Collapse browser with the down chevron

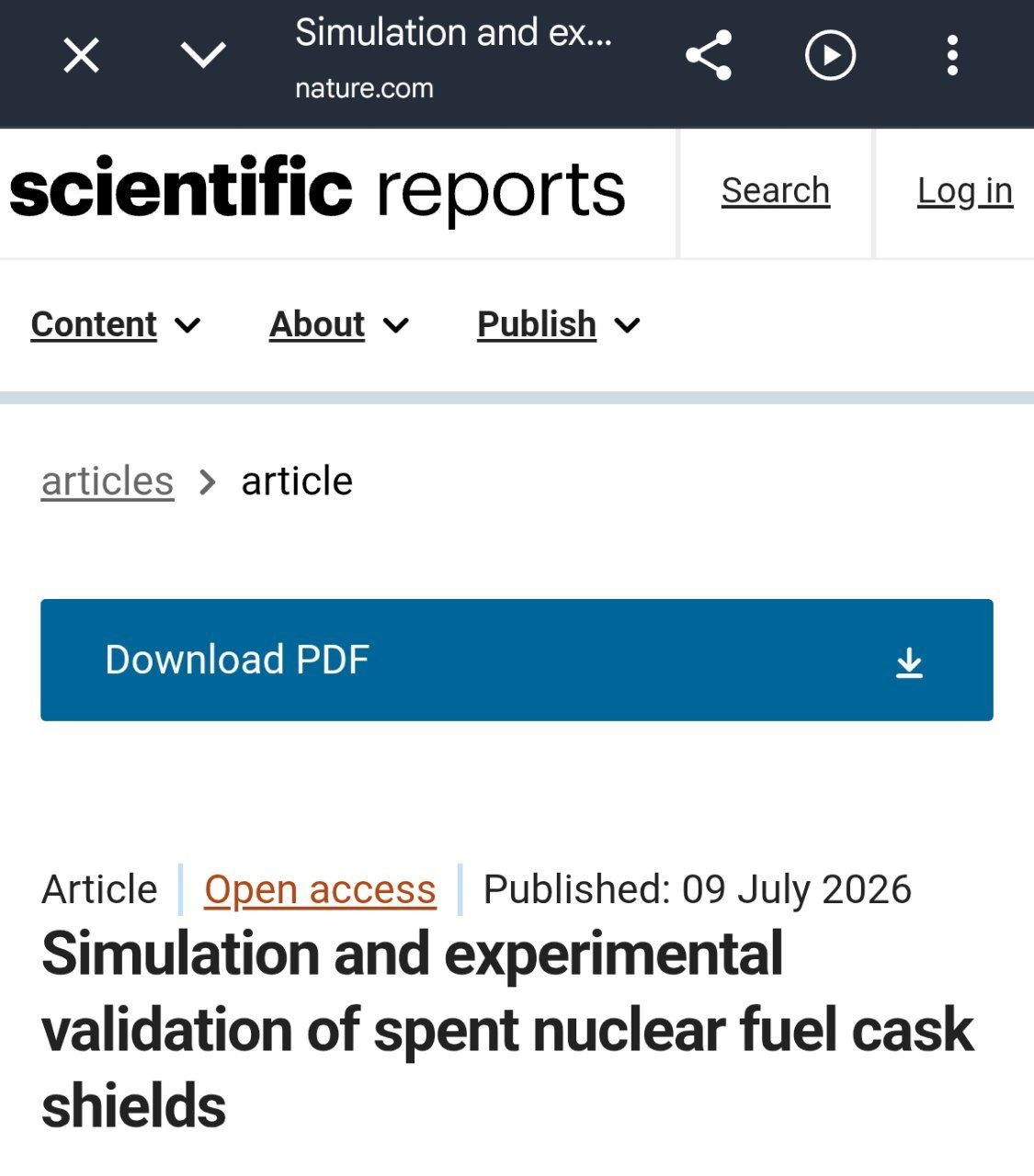point(203,55)
